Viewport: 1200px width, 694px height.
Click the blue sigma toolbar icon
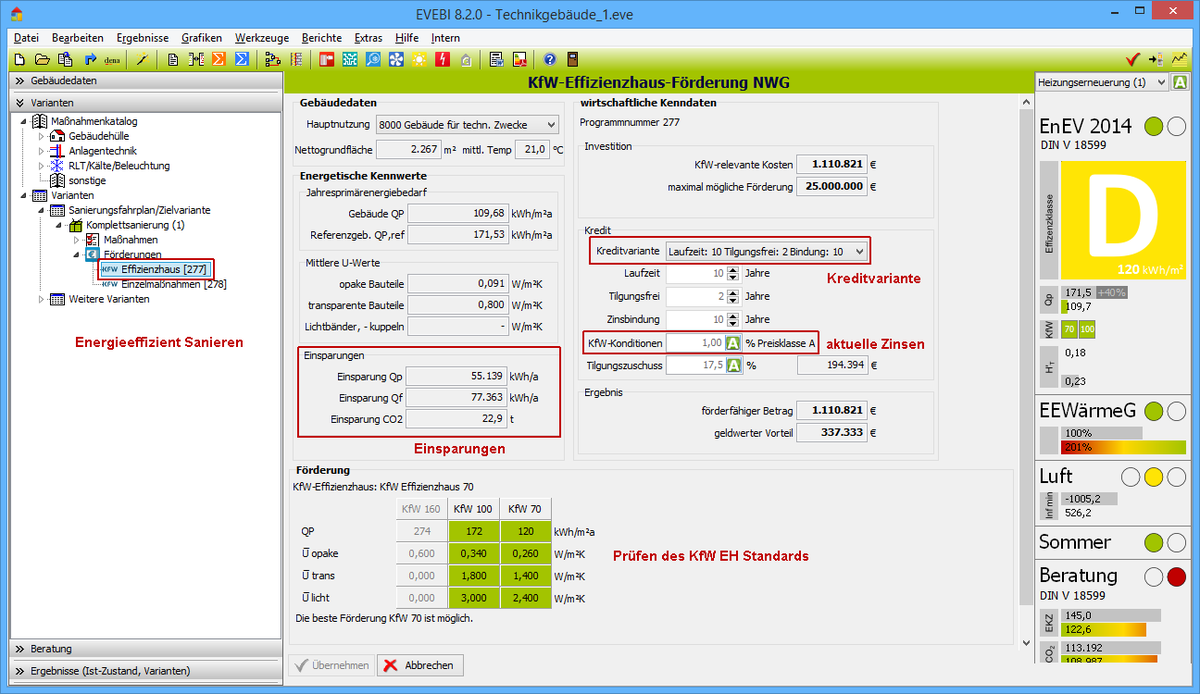(x=242, y=59)
